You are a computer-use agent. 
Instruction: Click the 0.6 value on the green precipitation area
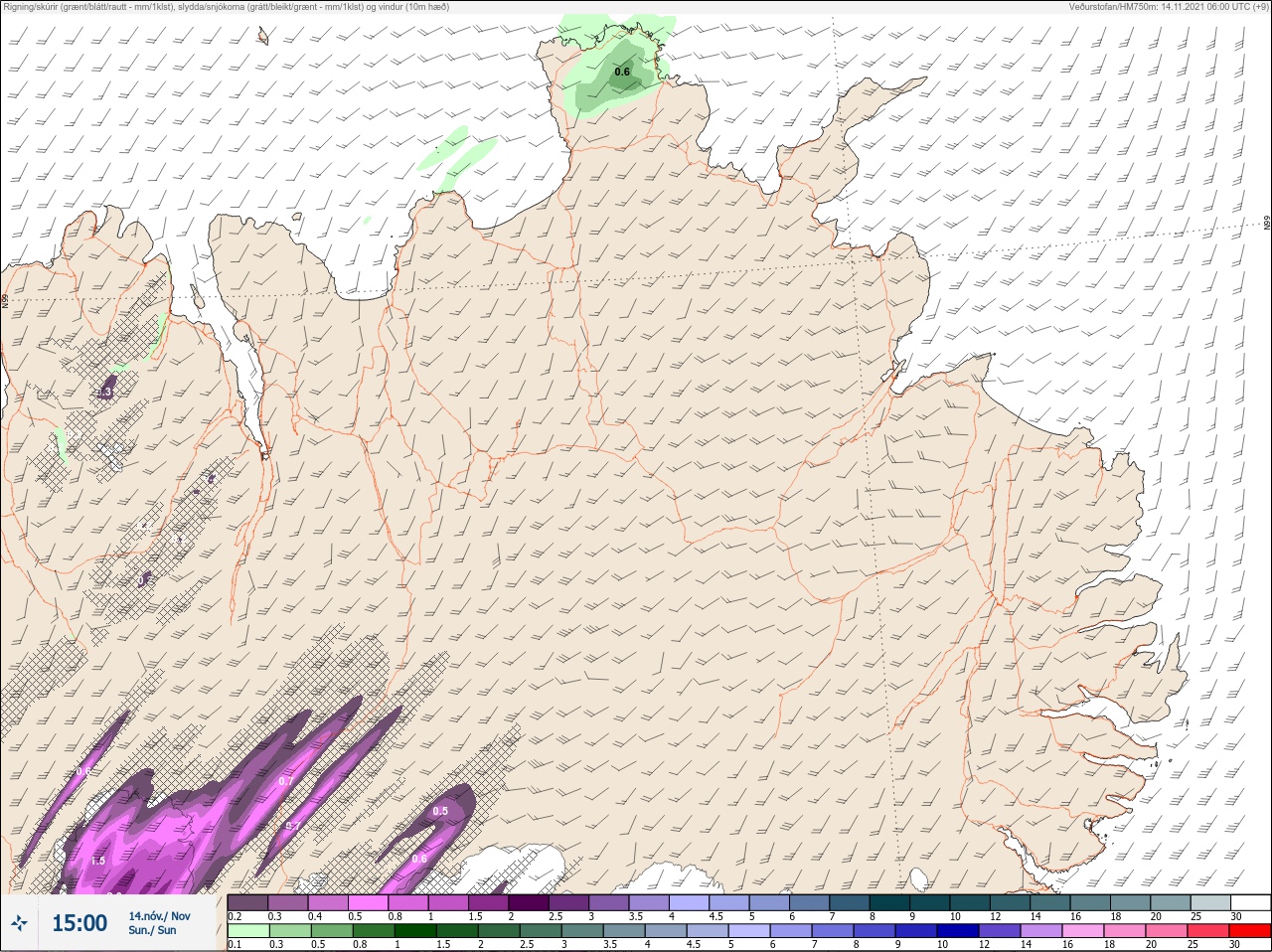click(622, 72)
